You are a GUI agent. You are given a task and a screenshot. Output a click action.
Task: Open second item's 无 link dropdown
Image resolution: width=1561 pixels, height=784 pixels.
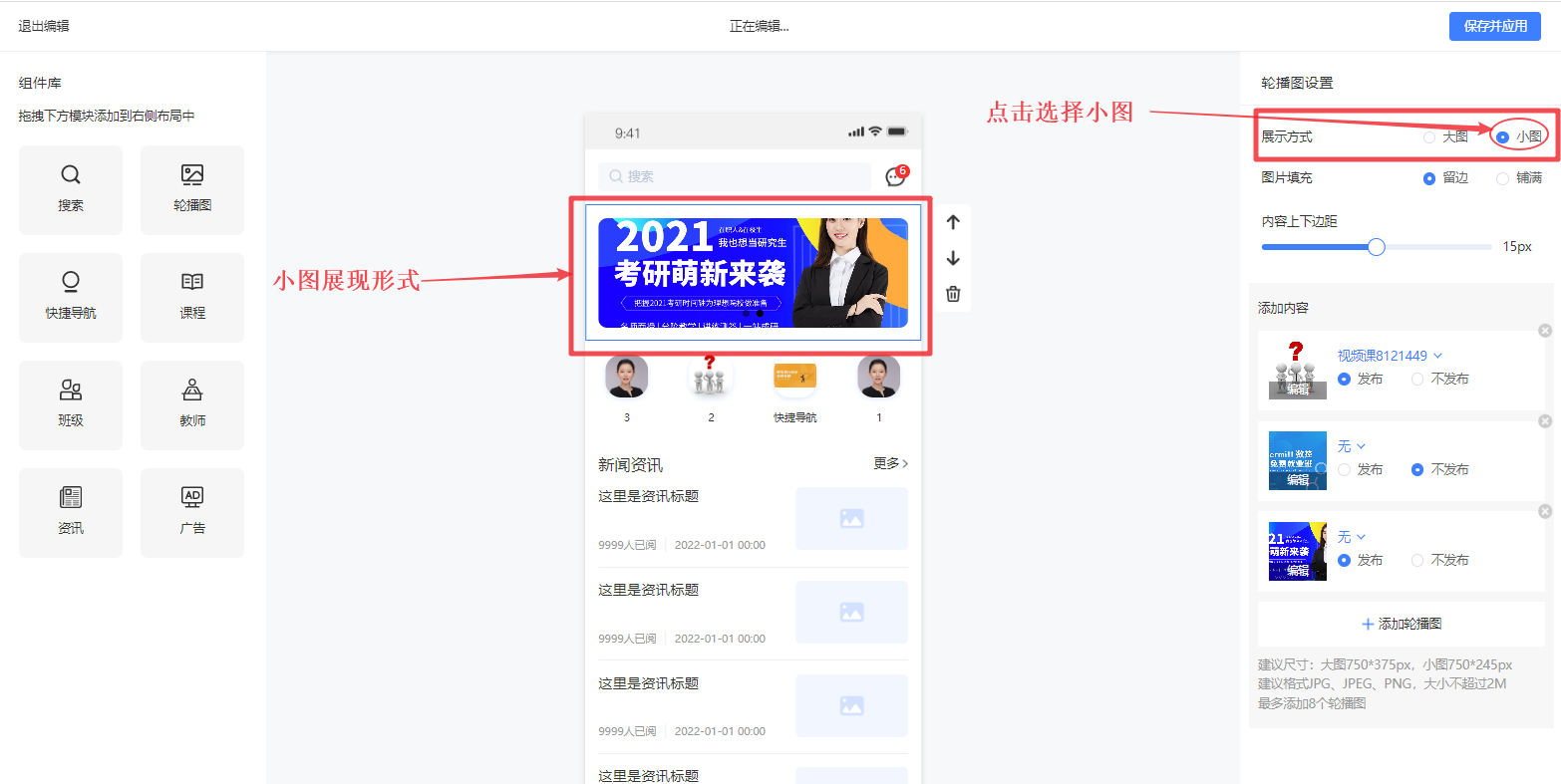[x=1352, y=446]
